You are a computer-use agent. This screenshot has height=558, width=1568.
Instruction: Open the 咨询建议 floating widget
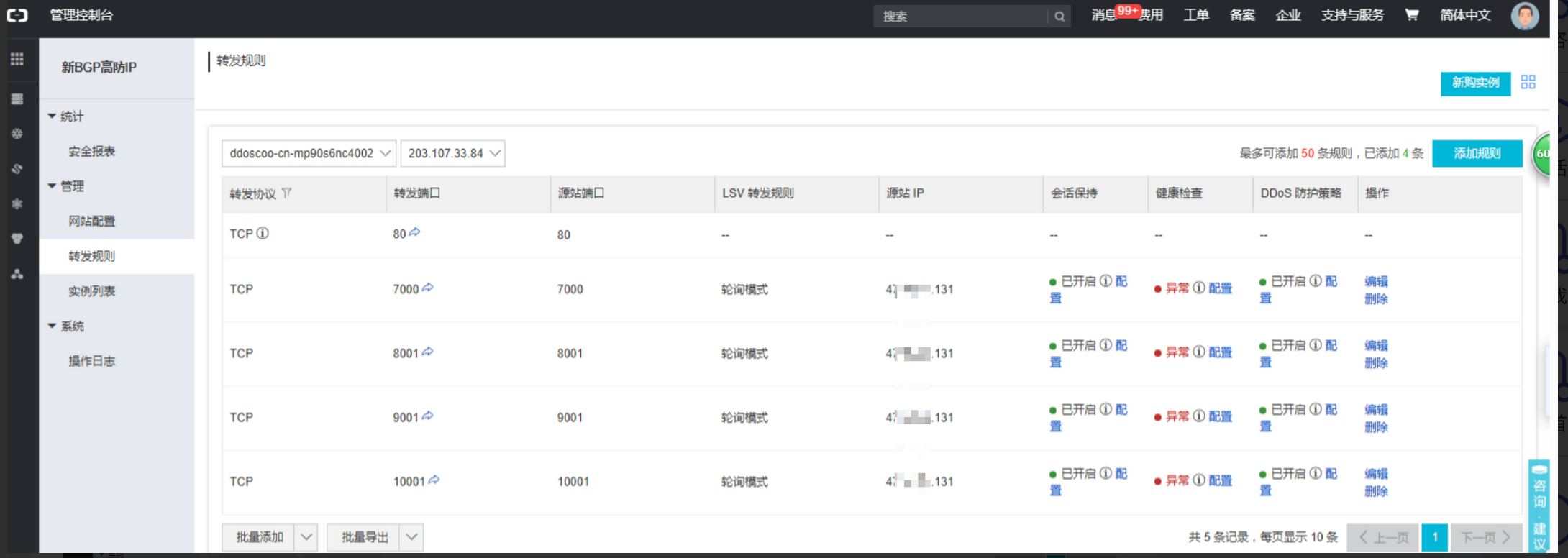click(x=1539, y=506)
